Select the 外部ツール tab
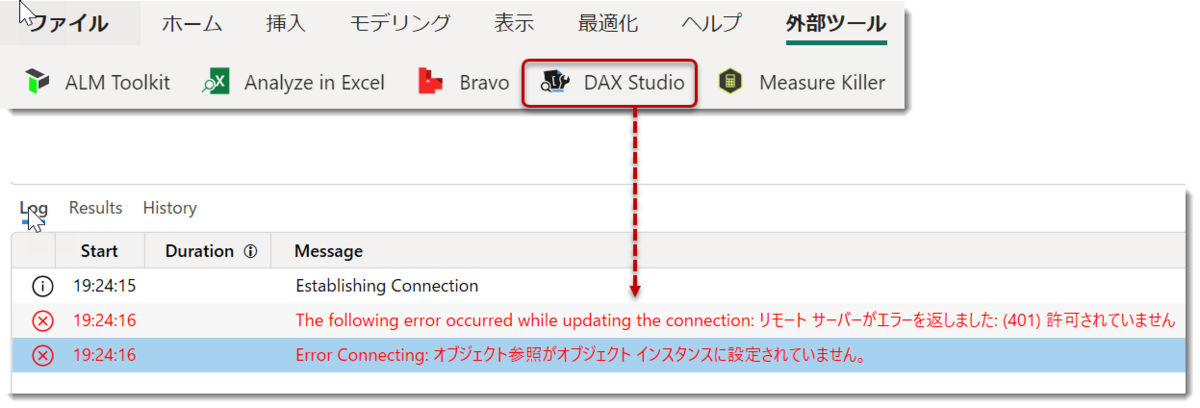This screenshot has width=1200, height=408. 836,24
